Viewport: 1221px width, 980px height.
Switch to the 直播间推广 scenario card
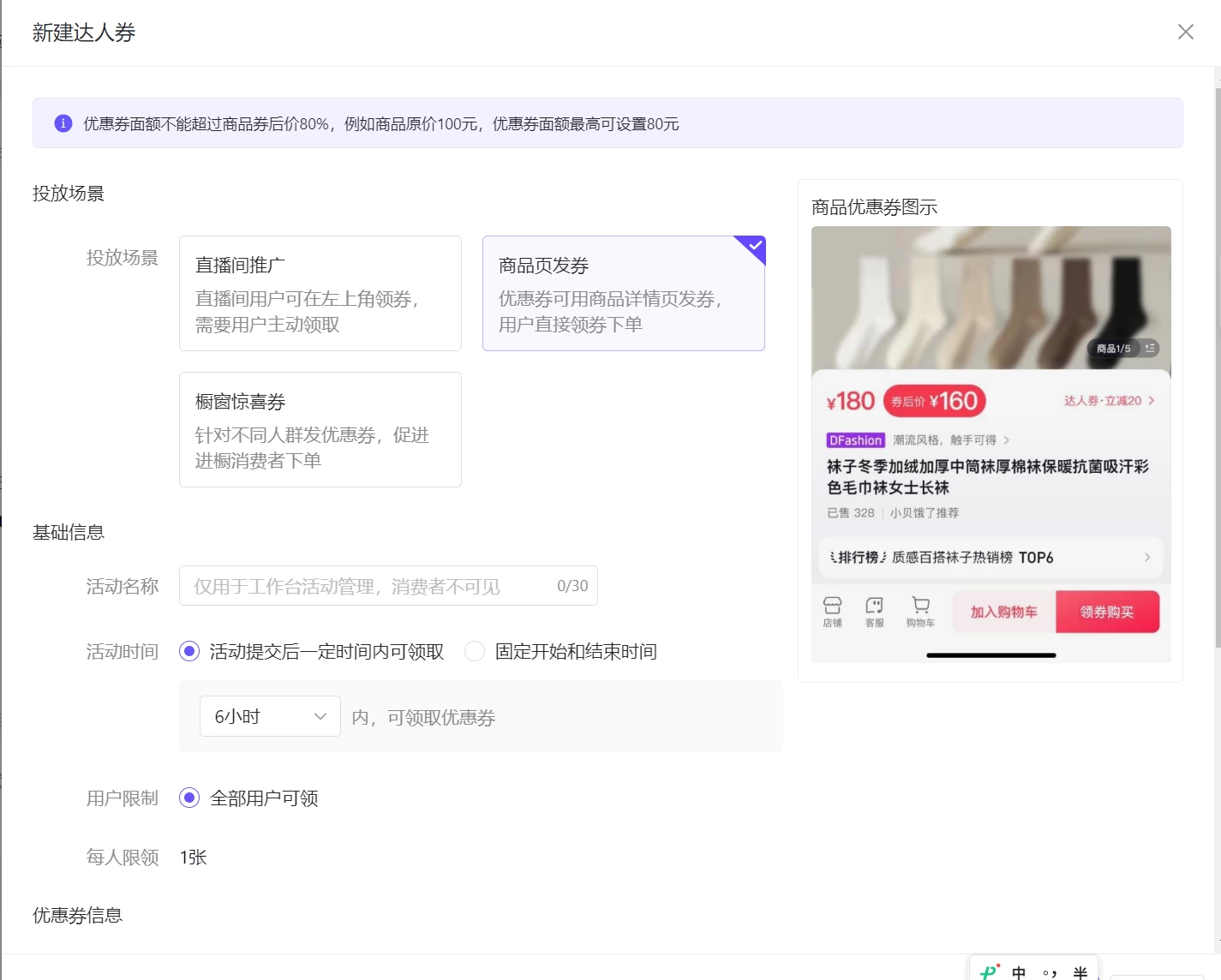pyautogui.click(x=320, y=293)
